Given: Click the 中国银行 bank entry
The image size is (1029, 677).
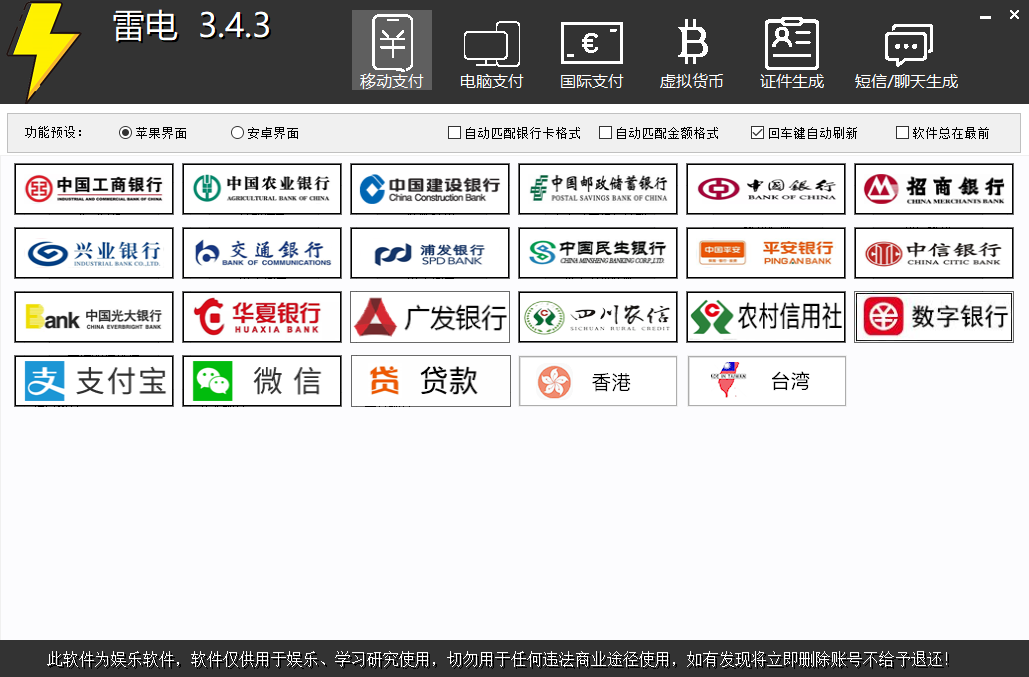Looking at the screenshot, I should [x=765, y=189].
